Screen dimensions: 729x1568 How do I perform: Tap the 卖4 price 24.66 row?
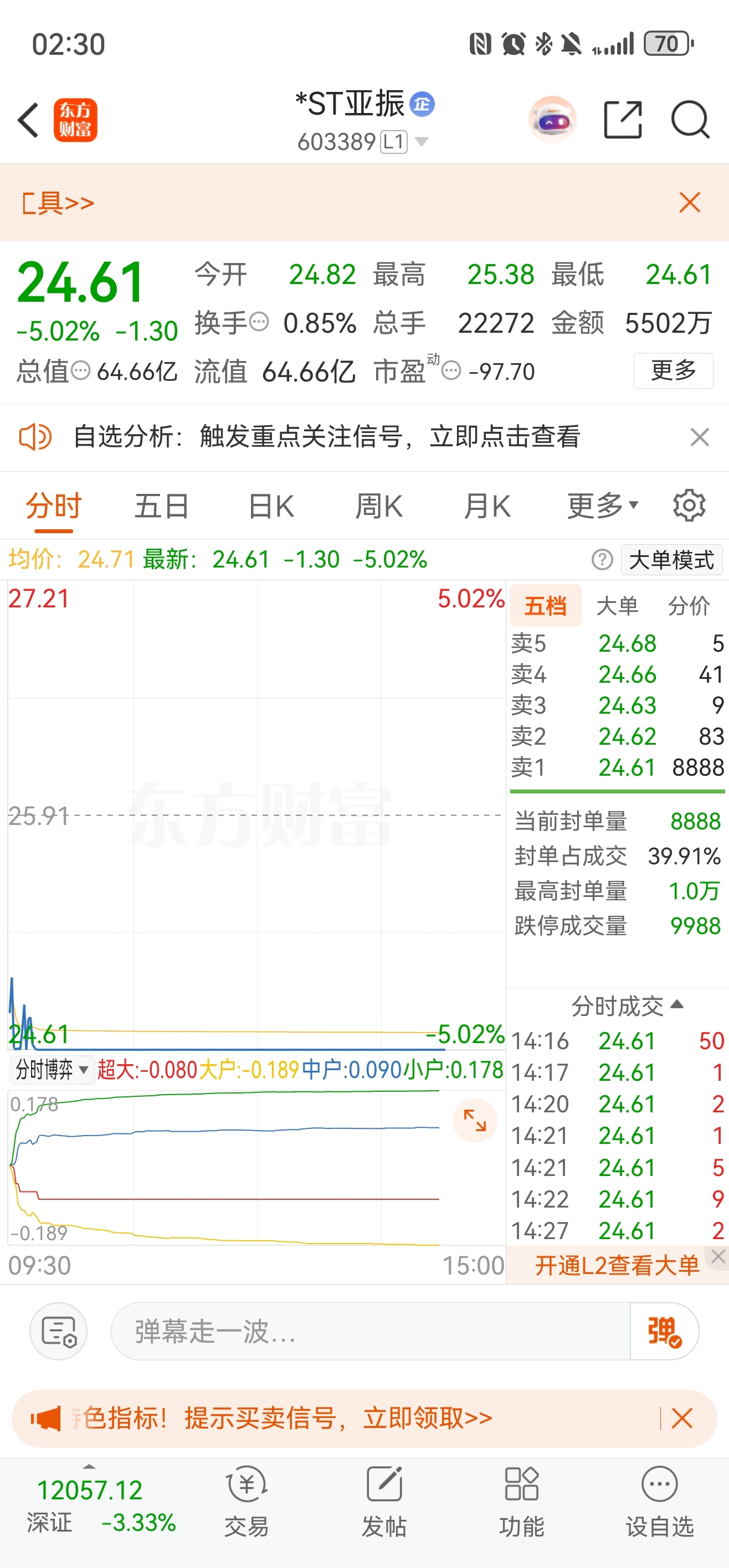[x=618, y=675]
